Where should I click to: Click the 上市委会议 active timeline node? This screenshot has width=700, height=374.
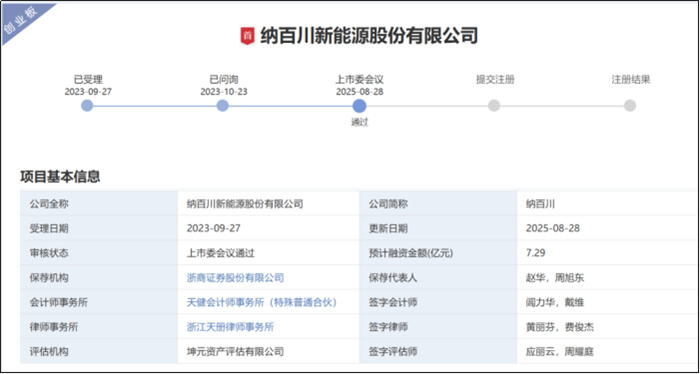pos(359,106)
